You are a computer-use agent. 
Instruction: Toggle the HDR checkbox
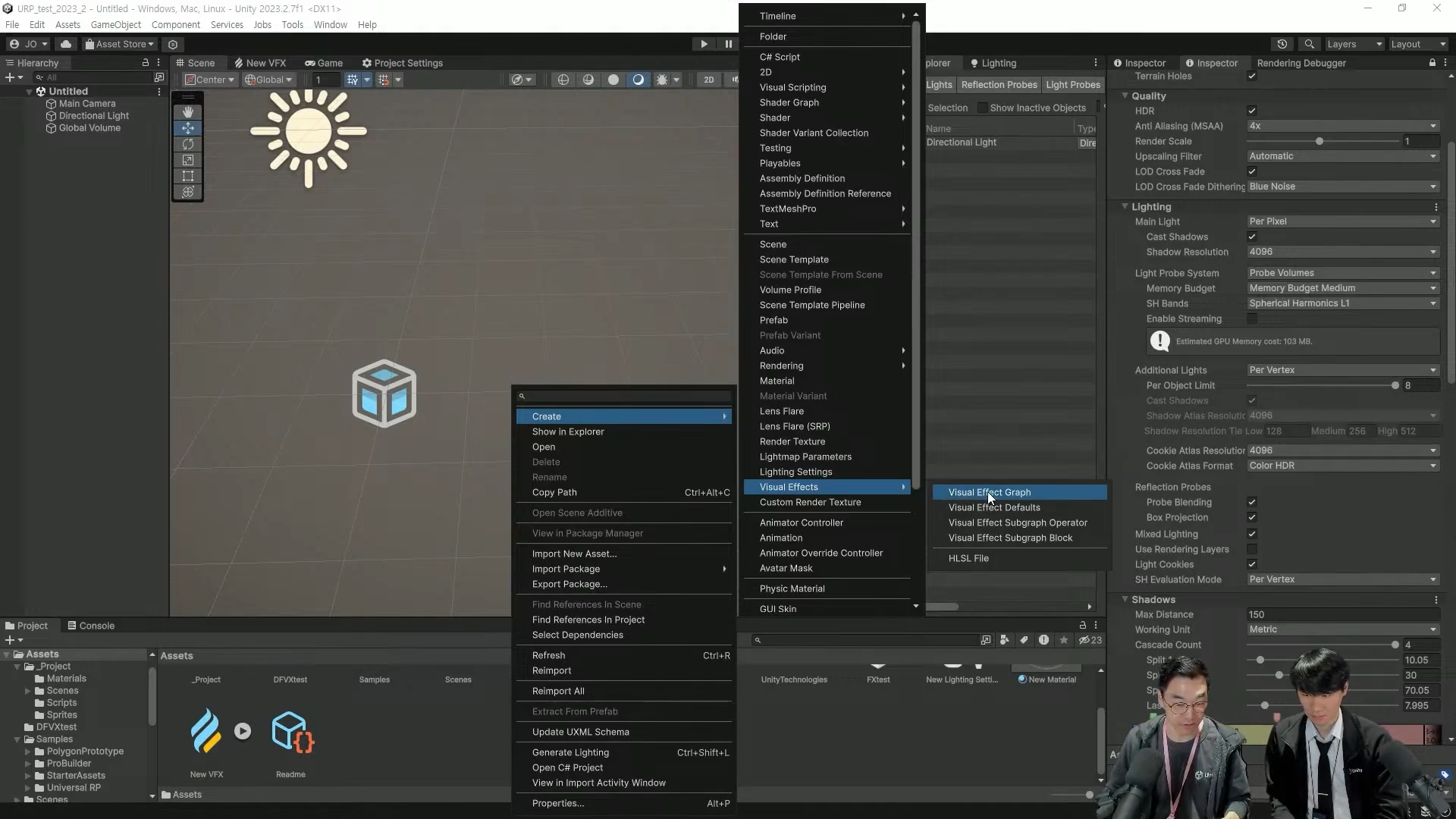click(x=1252, y=111)
